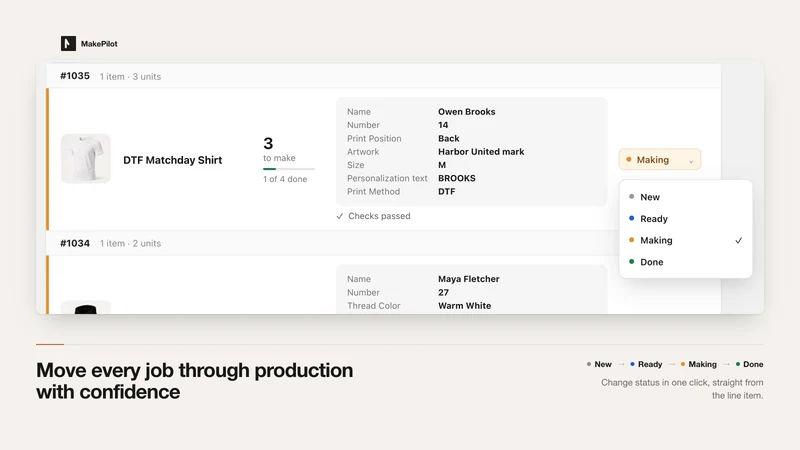Select Making option in status menu
The width and height of the screenshot is (800, 450).
tap(685, 240)
